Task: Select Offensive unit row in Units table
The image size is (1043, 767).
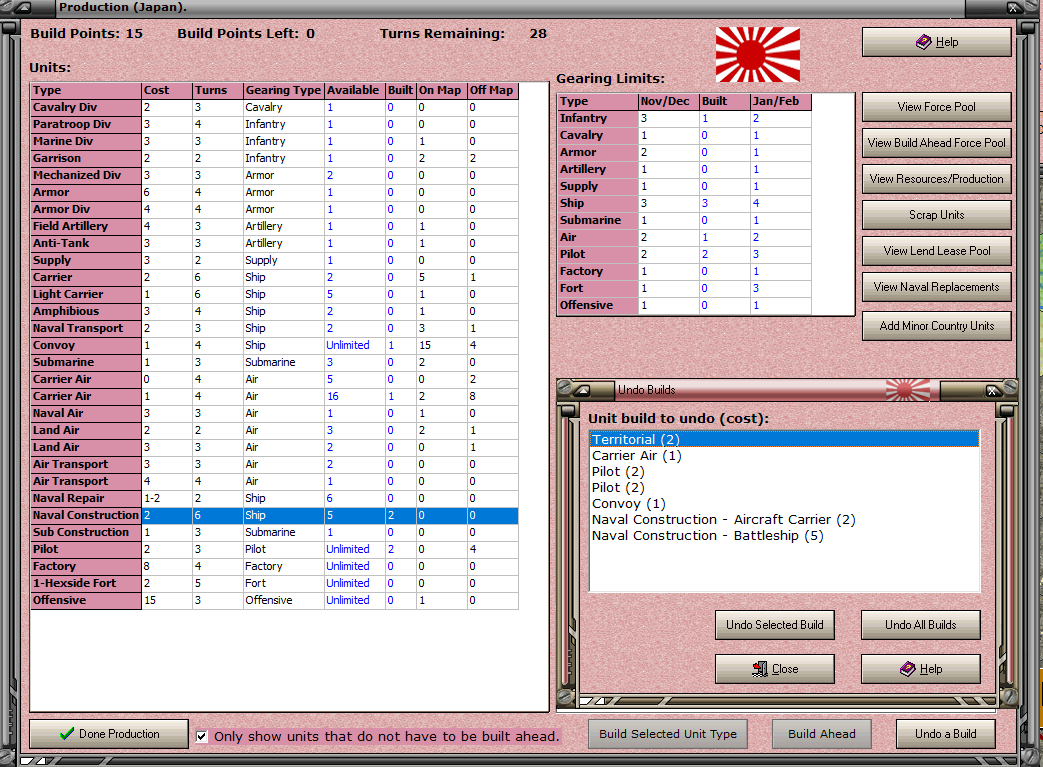Action: pyautogui.click(x=274, y=600)
